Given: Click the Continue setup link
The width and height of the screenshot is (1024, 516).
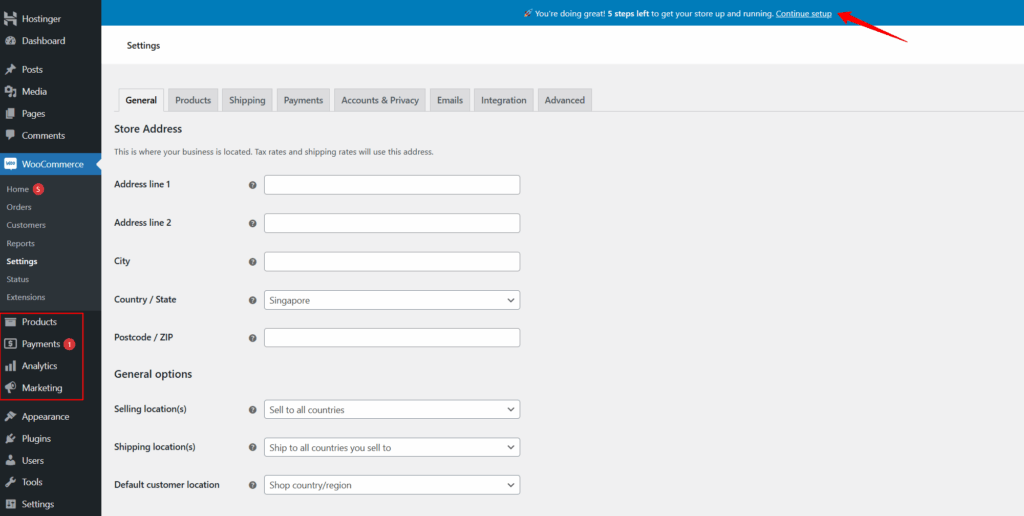Looking at the screenshot, I should click(x=803, y=13).
